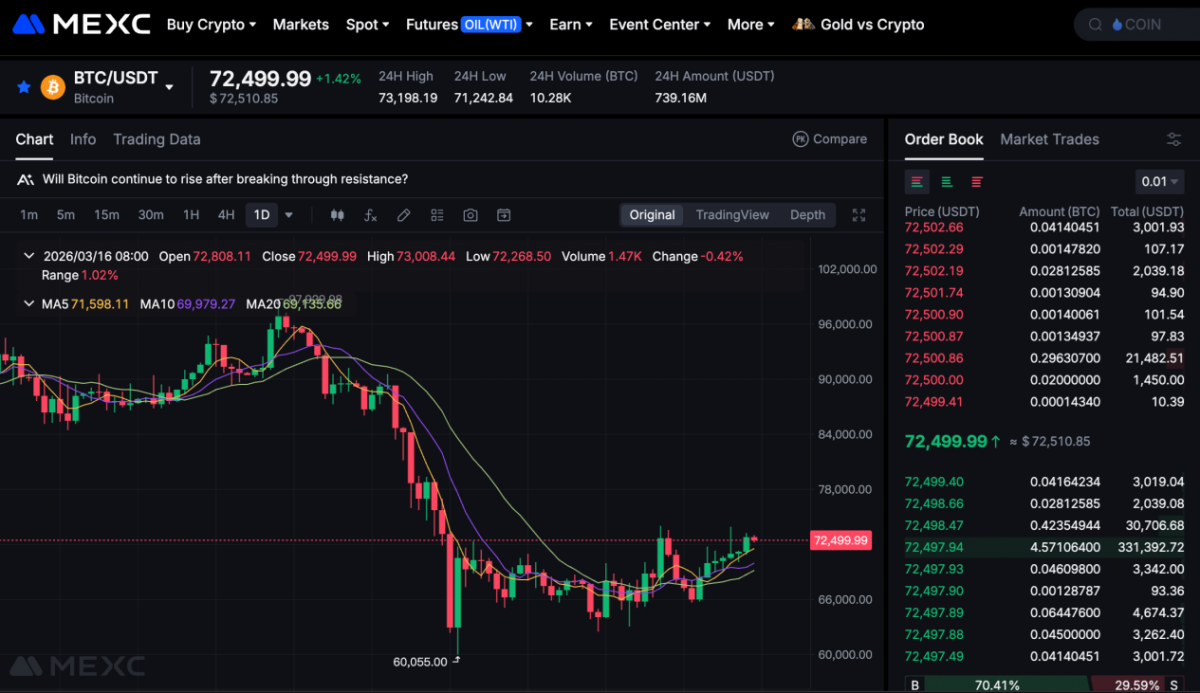Click the COIN search input field
This screenshot has height=693, width=1200.
(1140, 24)
